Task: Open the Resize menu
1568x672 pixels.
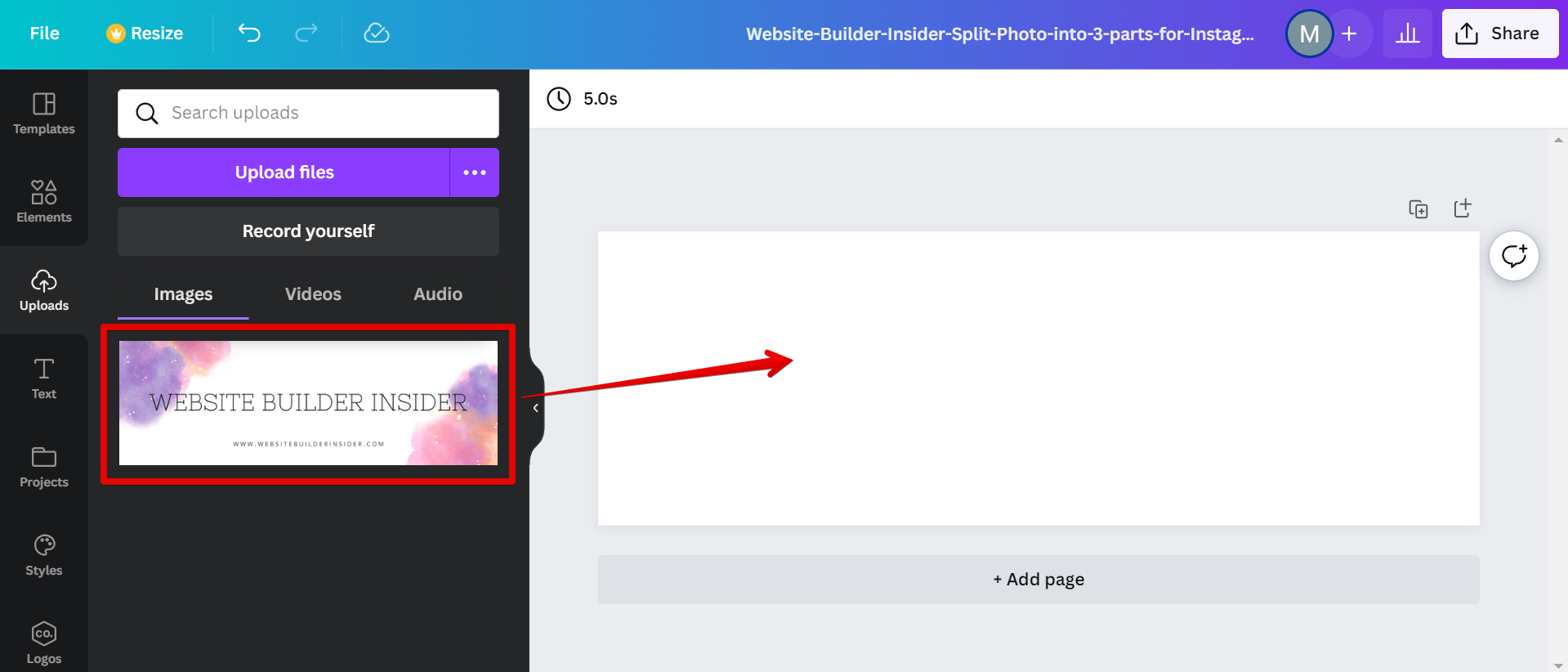Action: [145, 34]
